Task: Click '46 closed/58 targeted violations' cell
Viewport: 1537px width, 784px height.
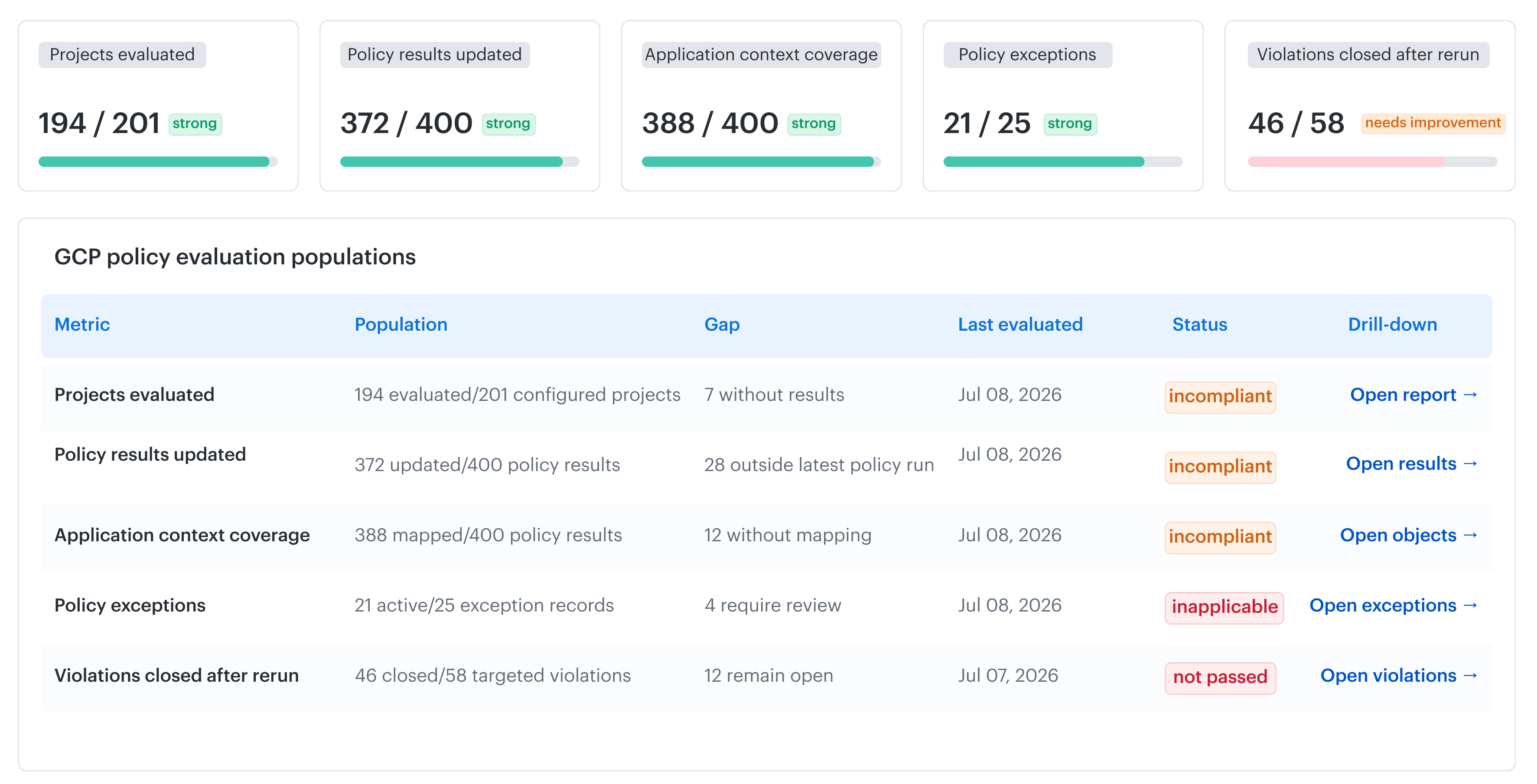Action: click(493, 675)
